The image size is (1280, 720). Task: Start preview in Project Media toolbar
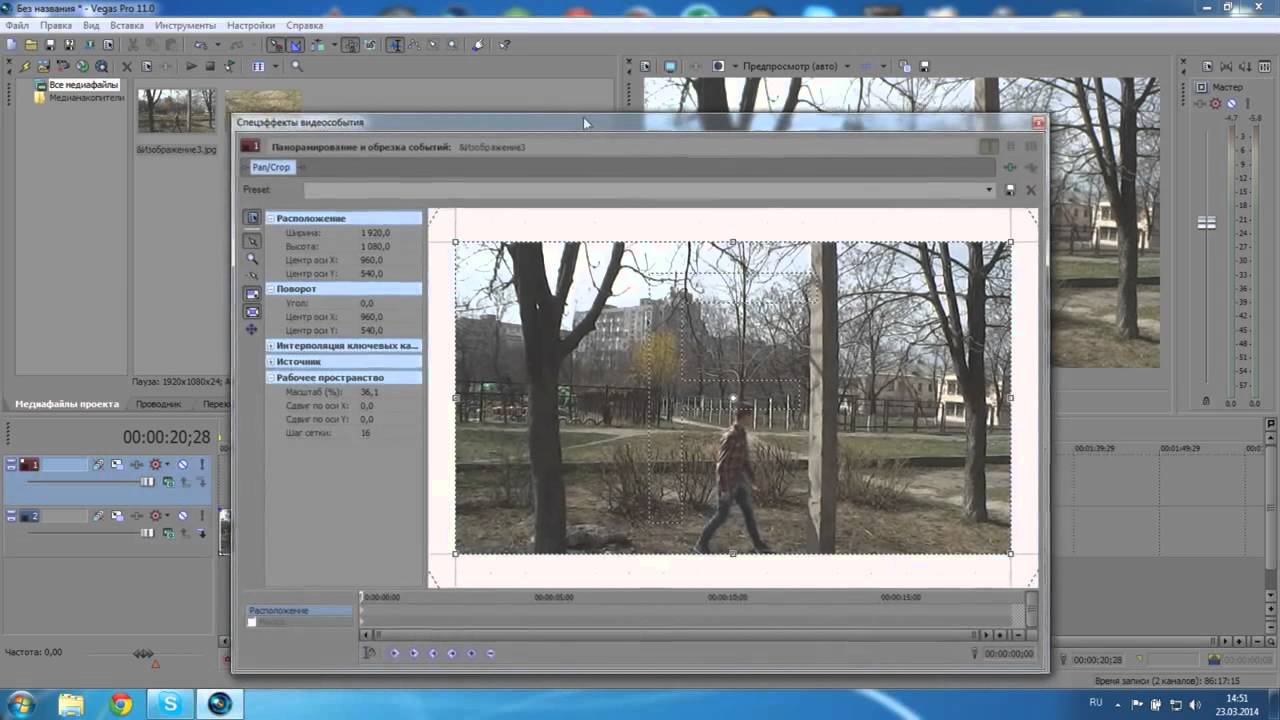point(191,66)
